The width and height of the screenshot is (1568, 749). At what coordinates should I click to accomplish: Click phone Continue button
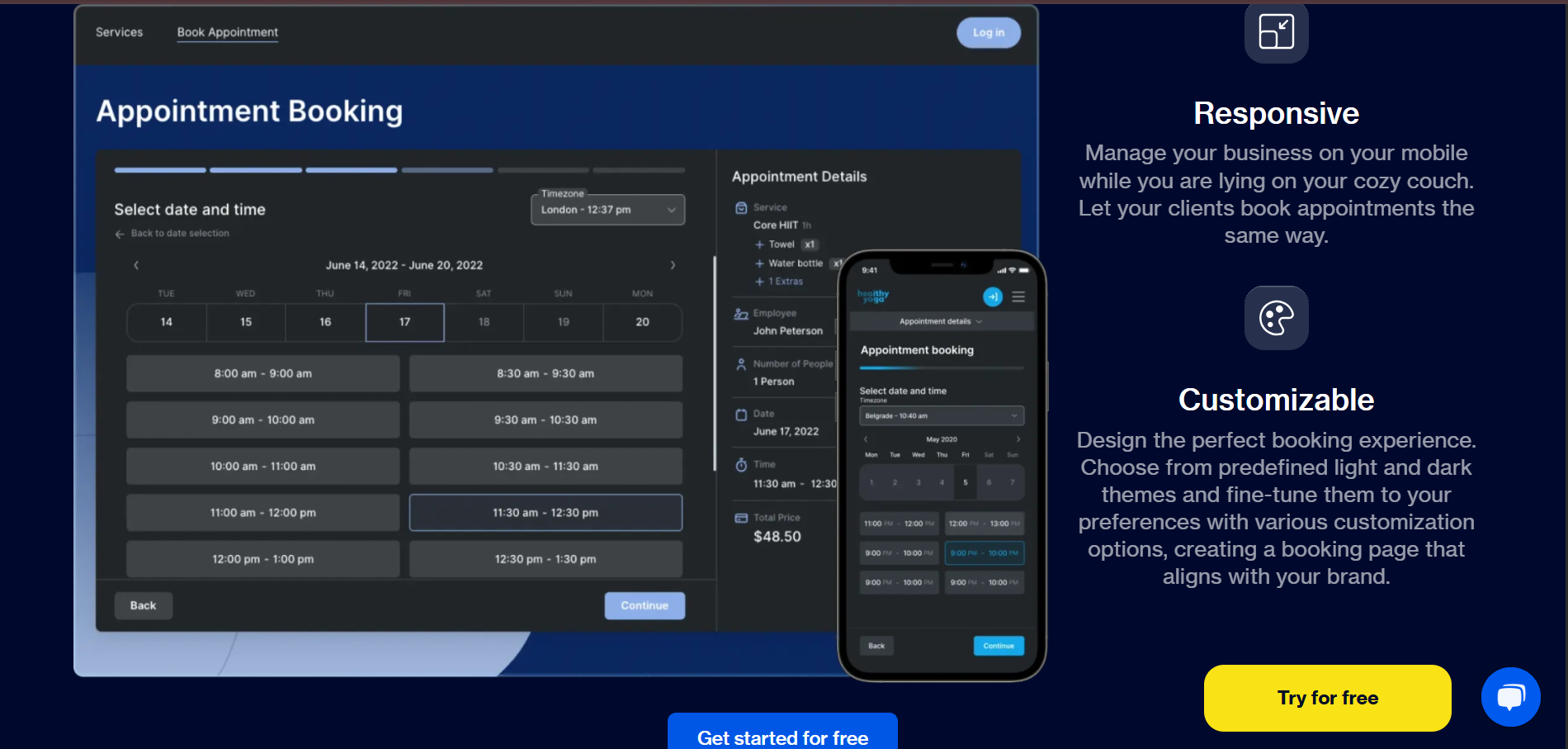[999, 646]
